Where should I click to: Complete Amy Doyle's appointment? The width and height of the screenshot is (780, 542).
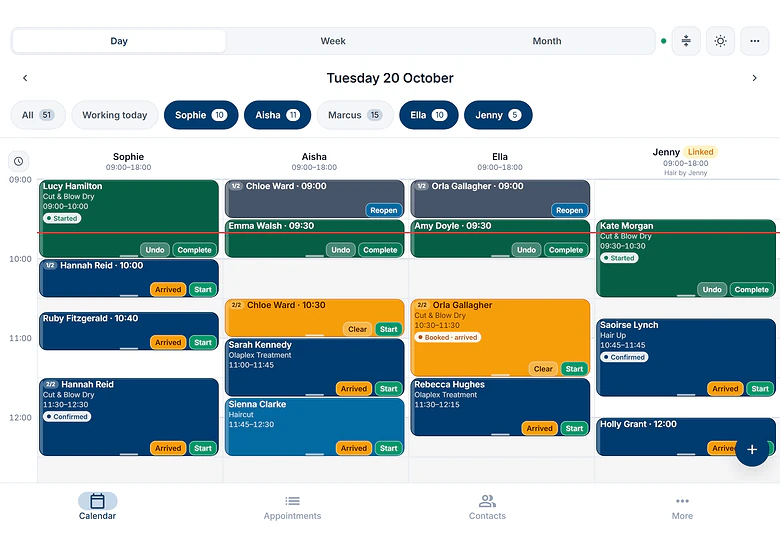566,250
